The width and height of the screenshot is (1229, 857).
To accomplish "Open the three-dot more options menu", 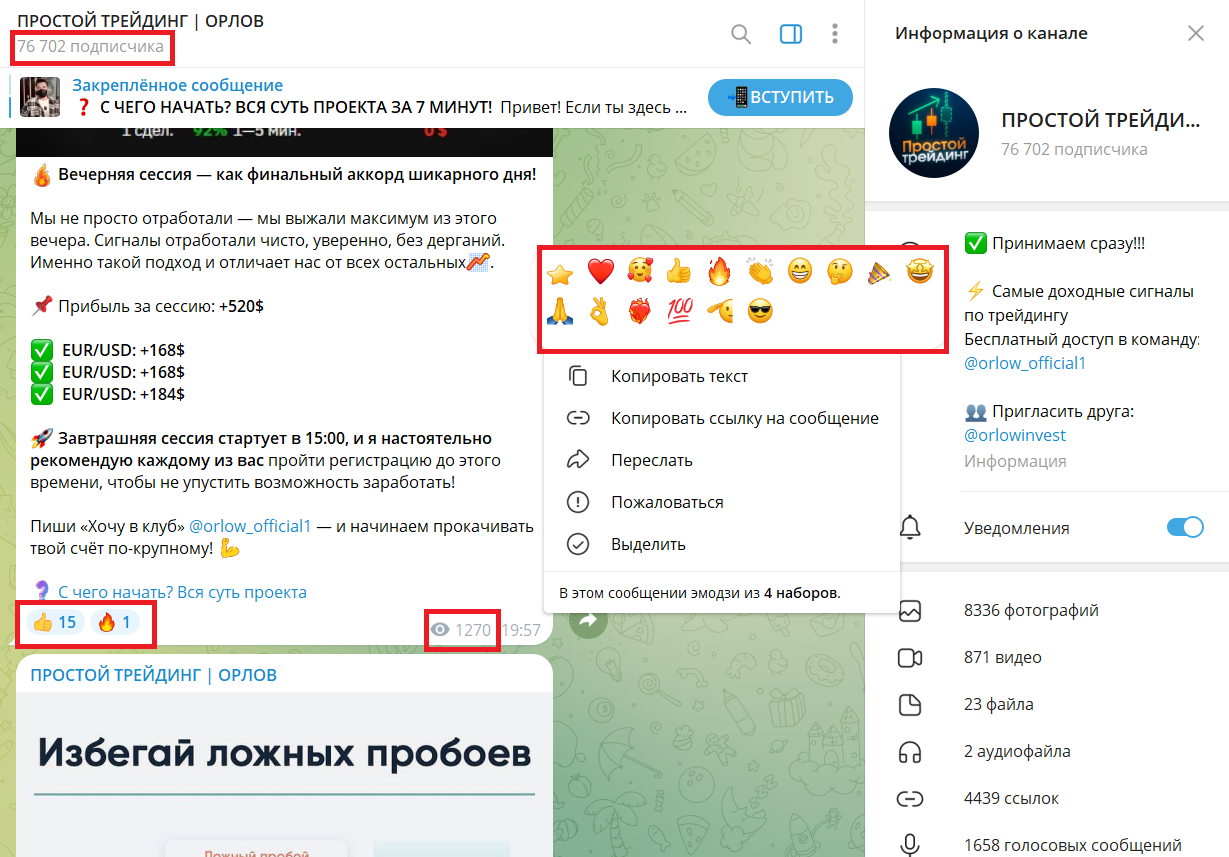I will [835, 35].
